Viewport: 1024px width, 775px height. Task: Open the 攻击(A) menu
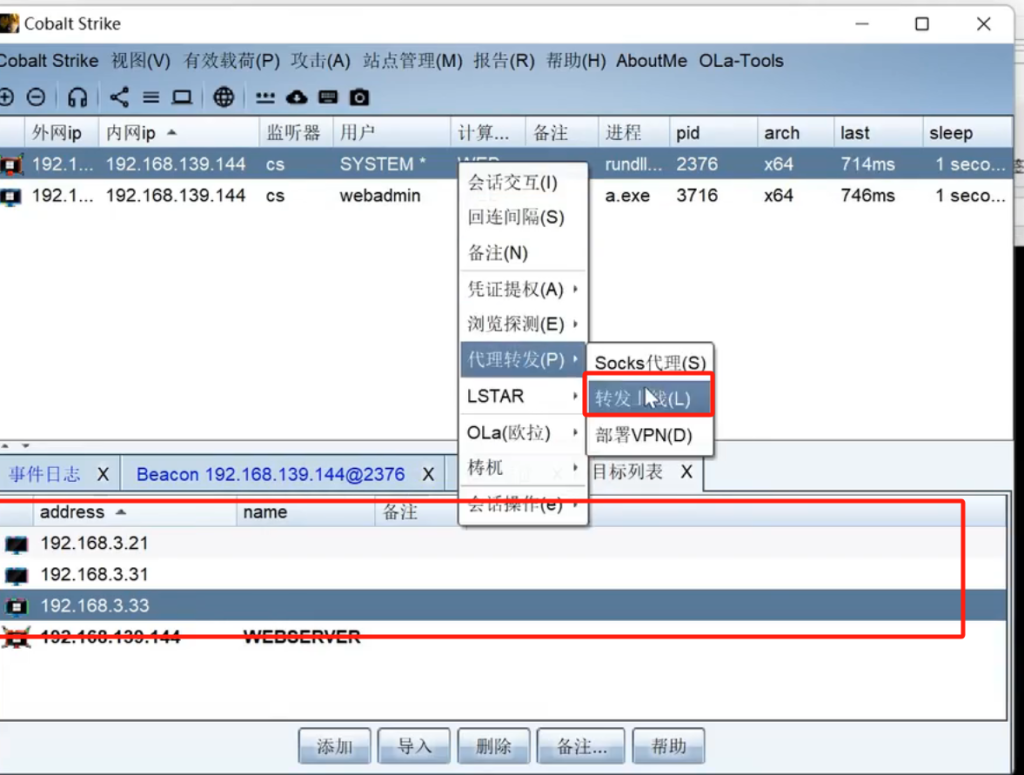pos(321,61)
